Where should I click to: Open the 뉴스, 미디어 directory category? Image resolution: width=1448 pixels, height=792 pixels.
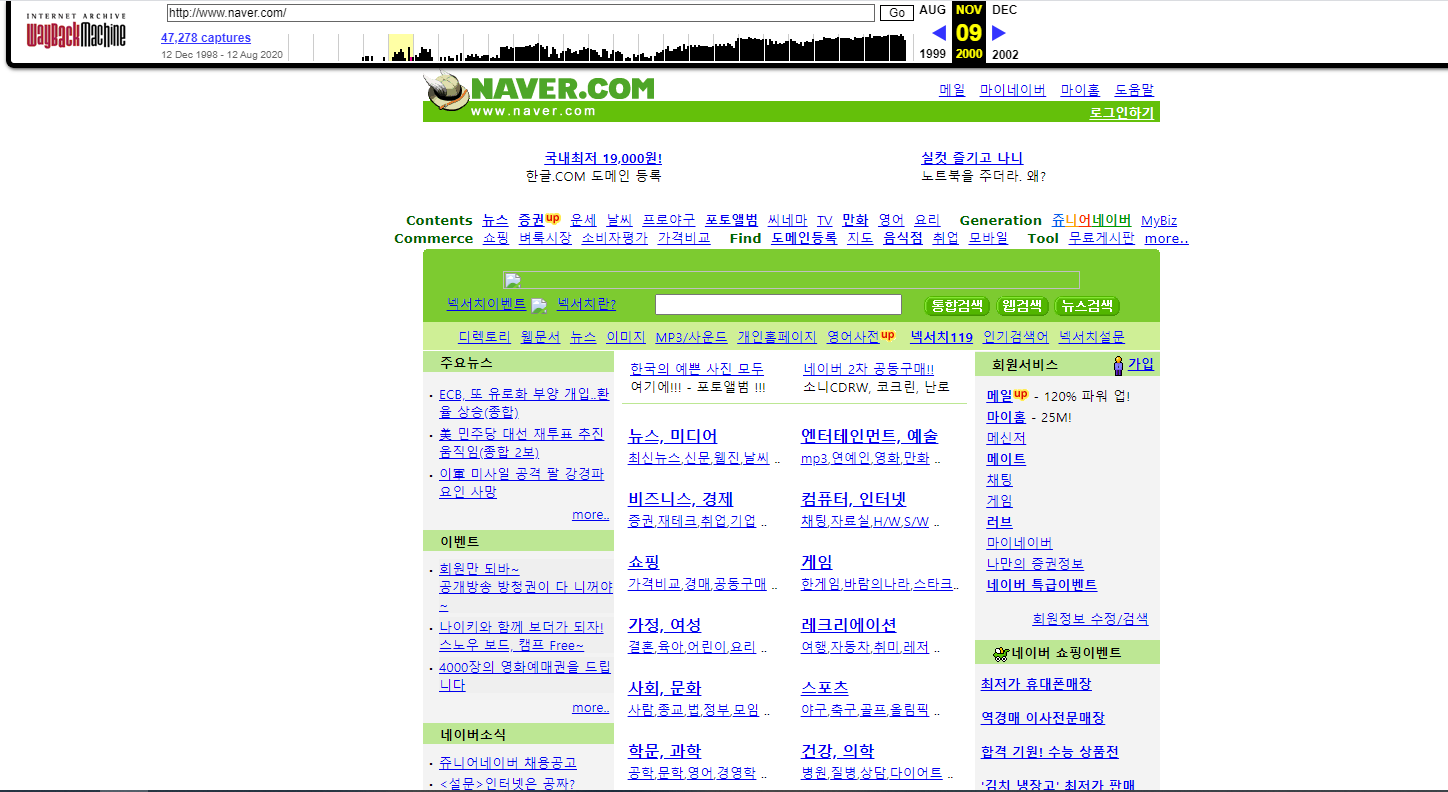pos(672,436)
